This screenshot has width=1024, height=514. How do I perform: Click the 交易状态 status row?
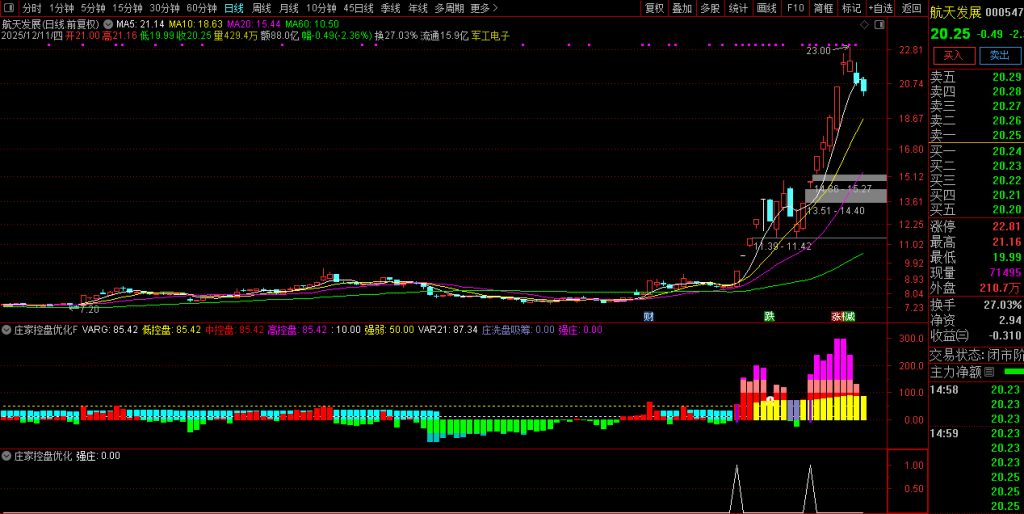(x=976, y=355)
